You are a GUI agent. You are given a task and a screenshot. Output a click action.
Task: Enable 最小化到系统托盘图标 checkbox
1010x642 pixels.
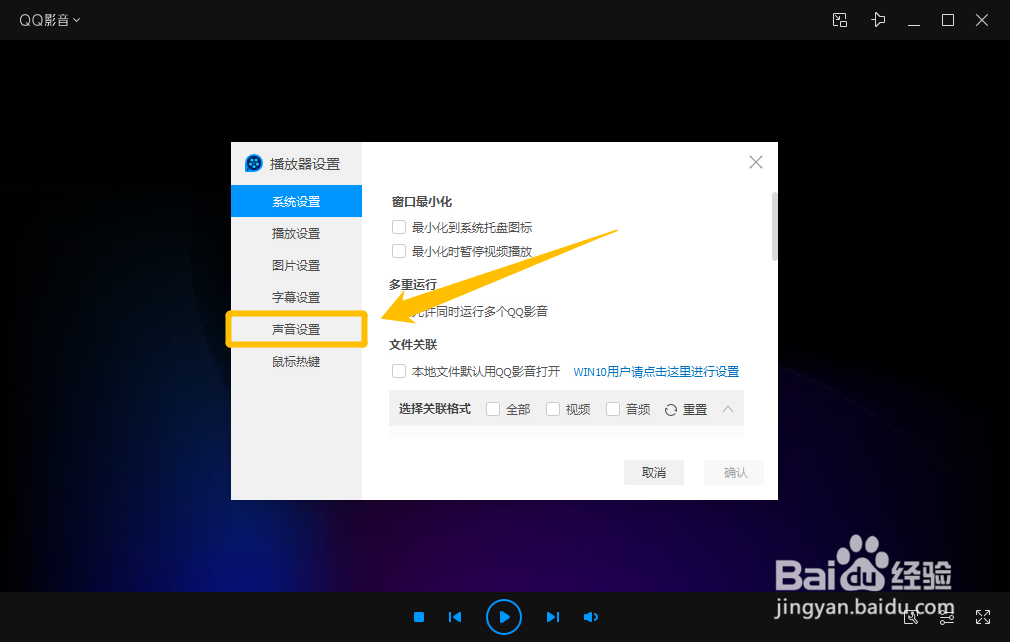coord(399,227)
